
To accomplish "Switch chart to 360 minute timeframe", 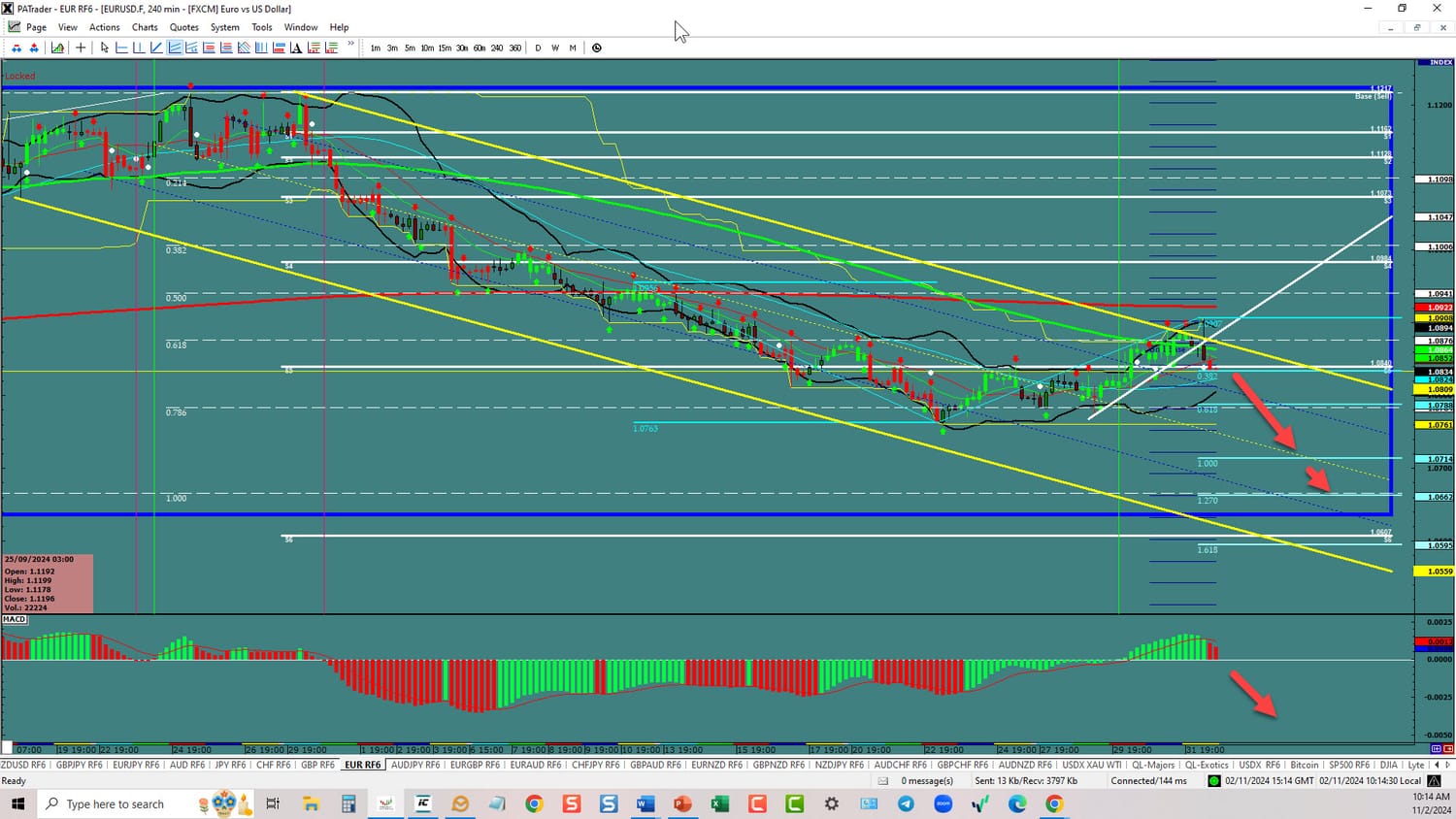I will point(515,48).
